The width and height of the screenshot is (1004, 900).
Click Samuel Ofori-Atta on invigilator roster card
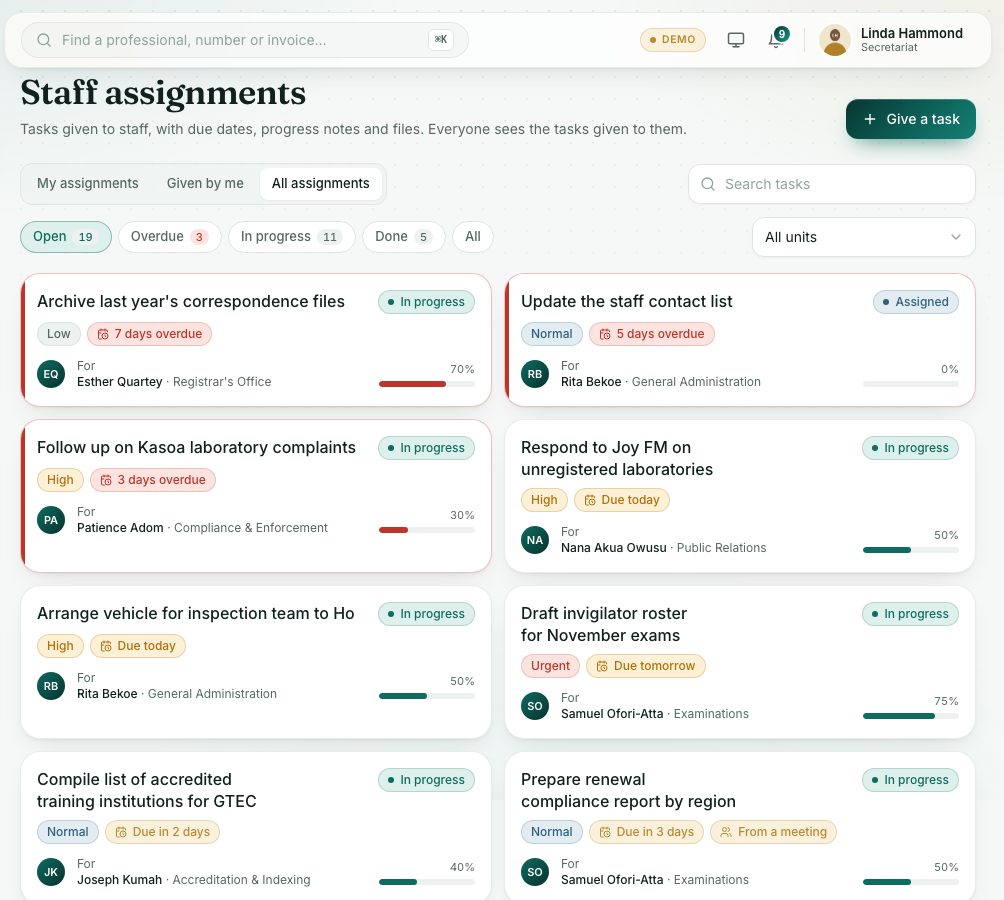click(612, 714)
